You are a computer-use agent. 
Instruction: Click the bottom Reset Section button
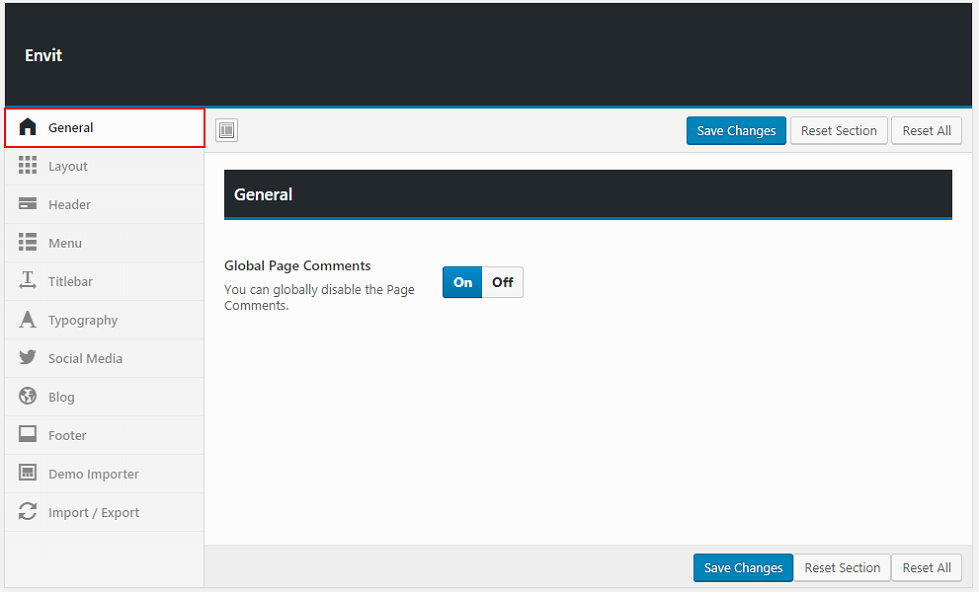point(841,568)
